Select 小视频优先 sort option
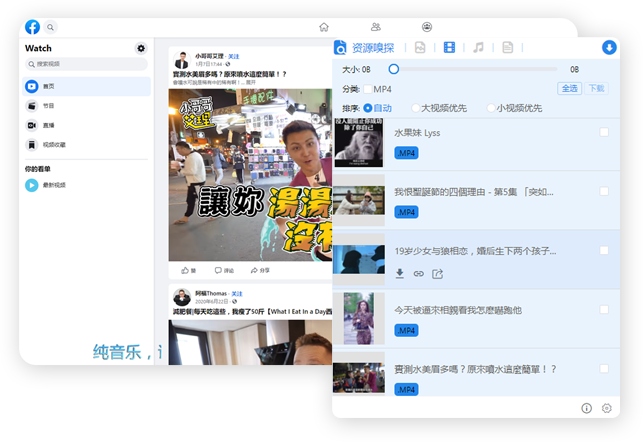Screen dimensions: 643x442 (x=491, y=108)
